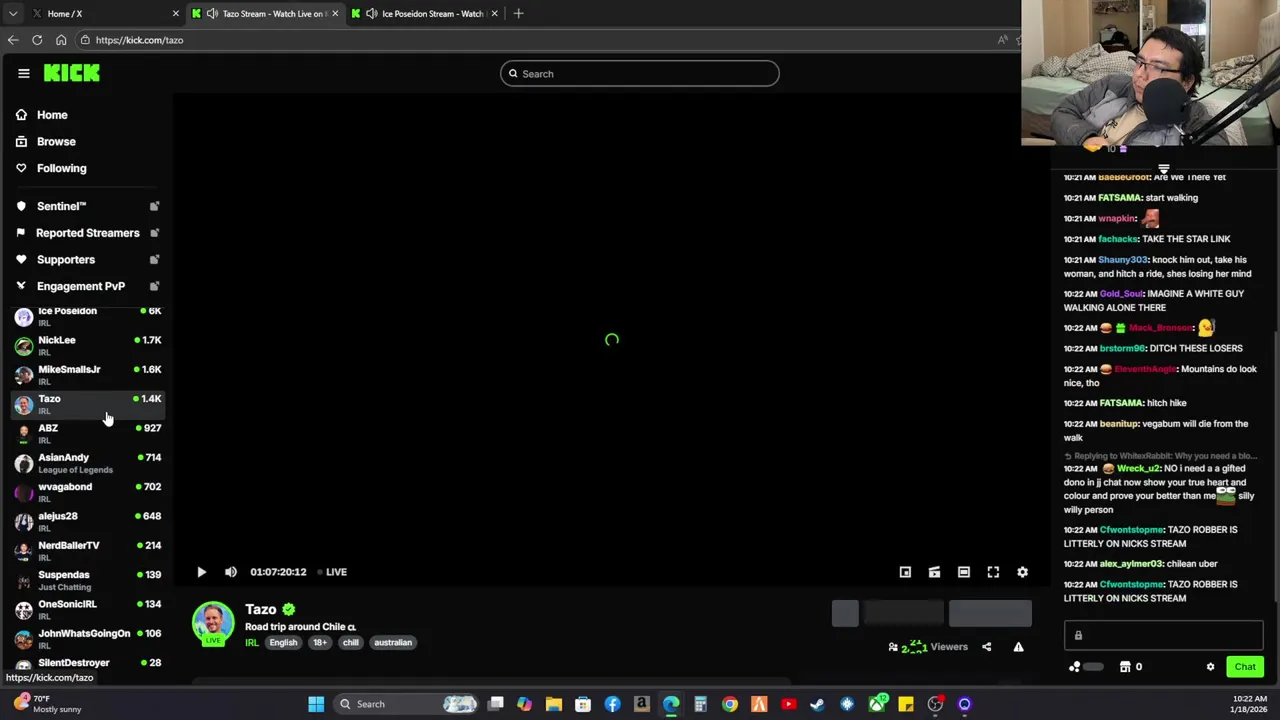Open Steam from taskbar
The width and height of the screenshot is (1280, 720).
coord(818,704)
